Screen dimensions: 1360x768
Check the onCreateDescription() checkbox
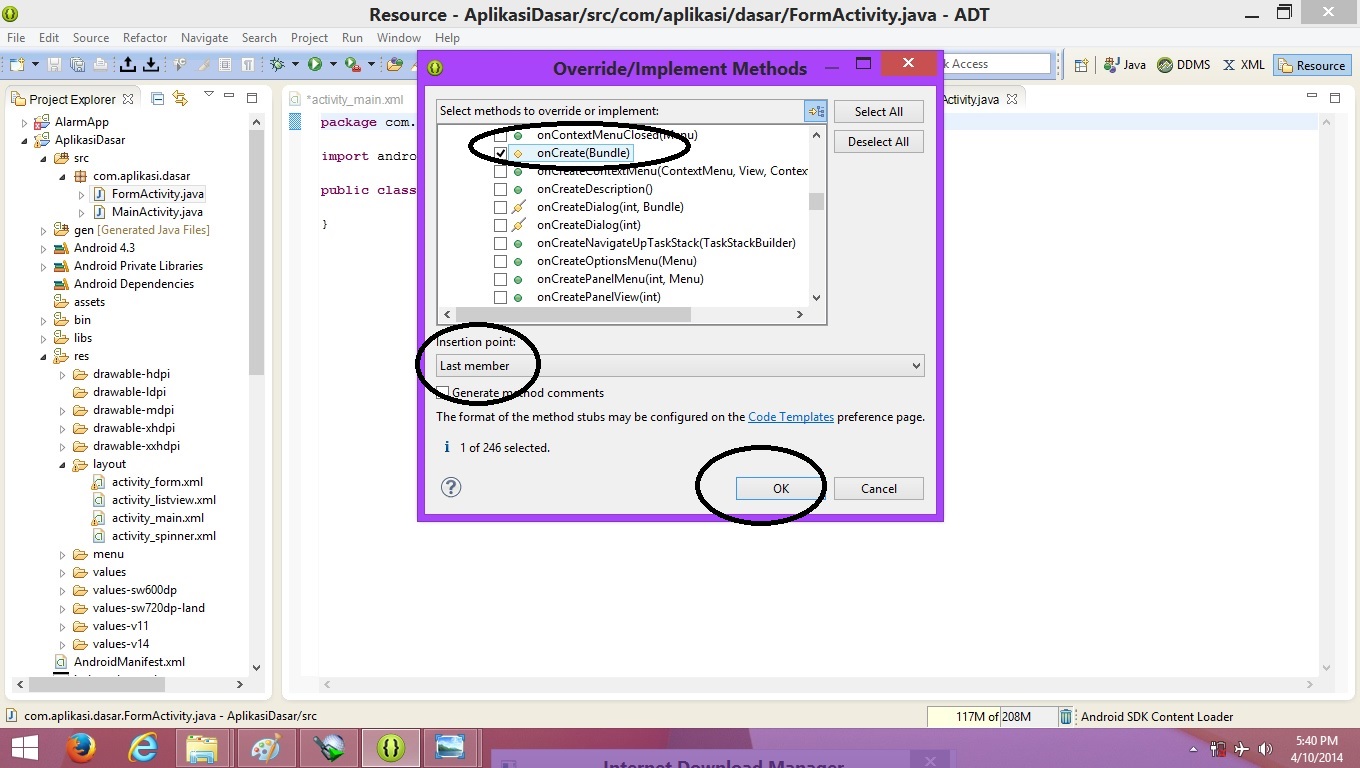(x=501, y=189)
